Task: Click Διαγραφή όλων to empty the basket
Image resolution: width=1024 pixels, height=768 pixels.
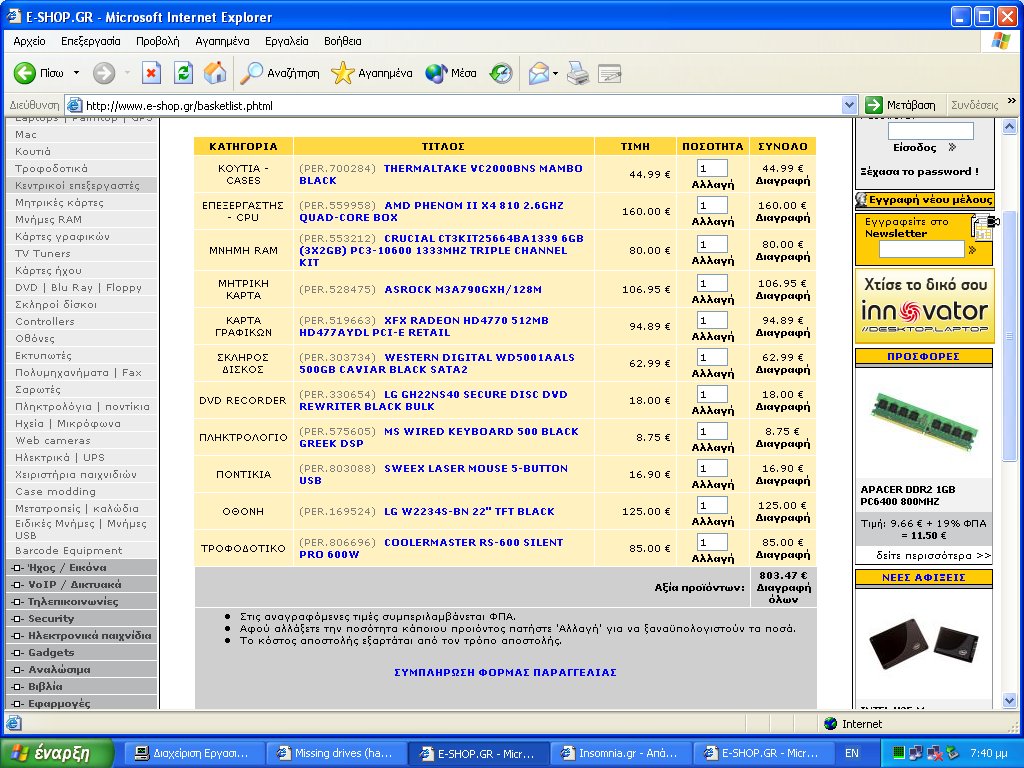Action: [783, 594]
